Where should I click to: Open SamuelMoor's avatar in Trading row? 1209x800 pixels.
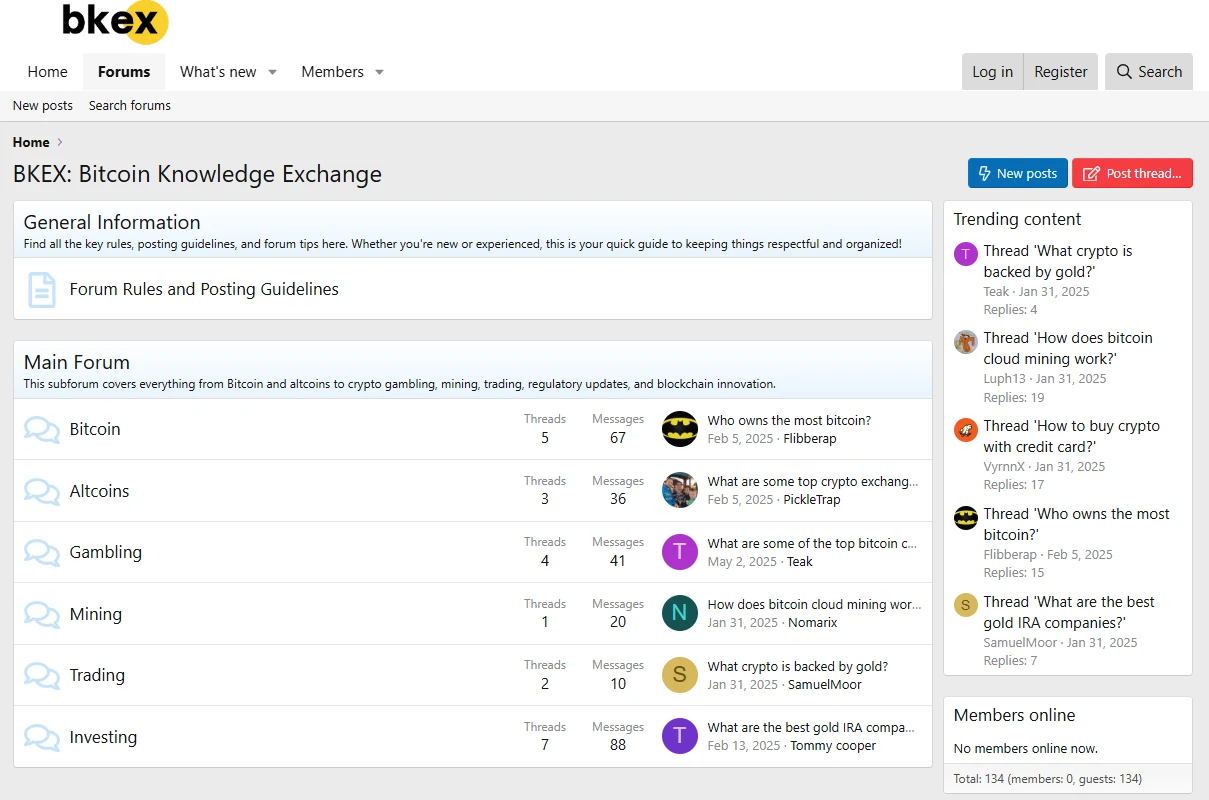click(680, 675)
